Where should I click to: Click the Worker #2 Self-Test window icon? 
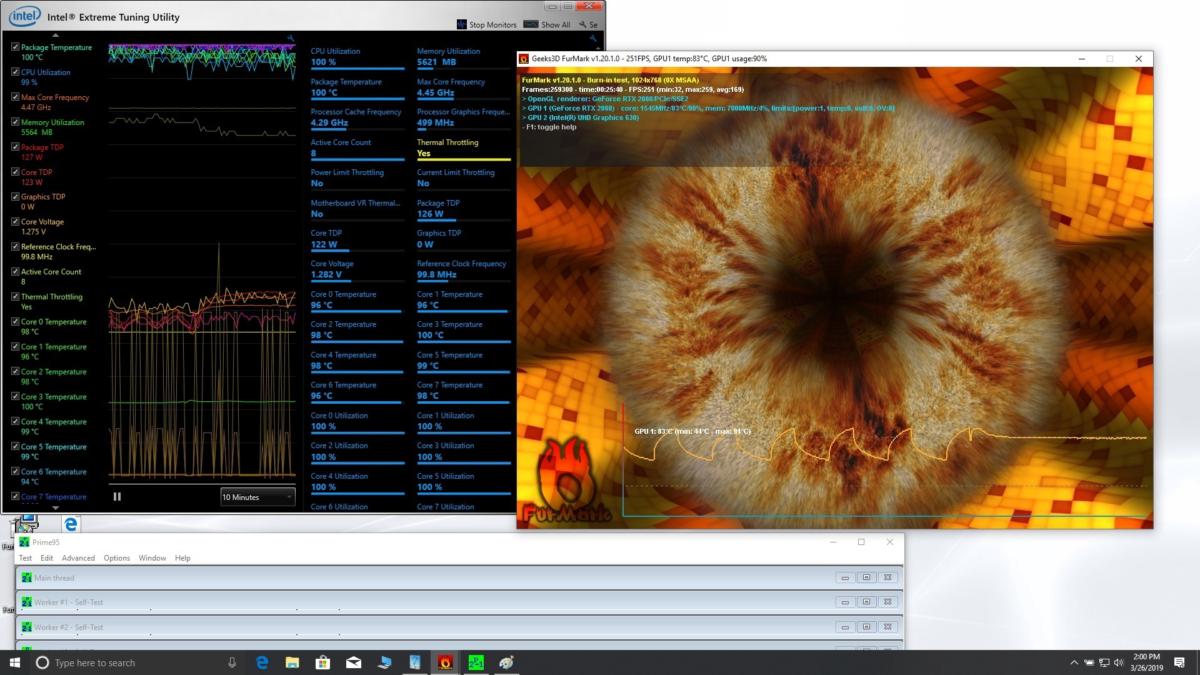tap(27, 627)
